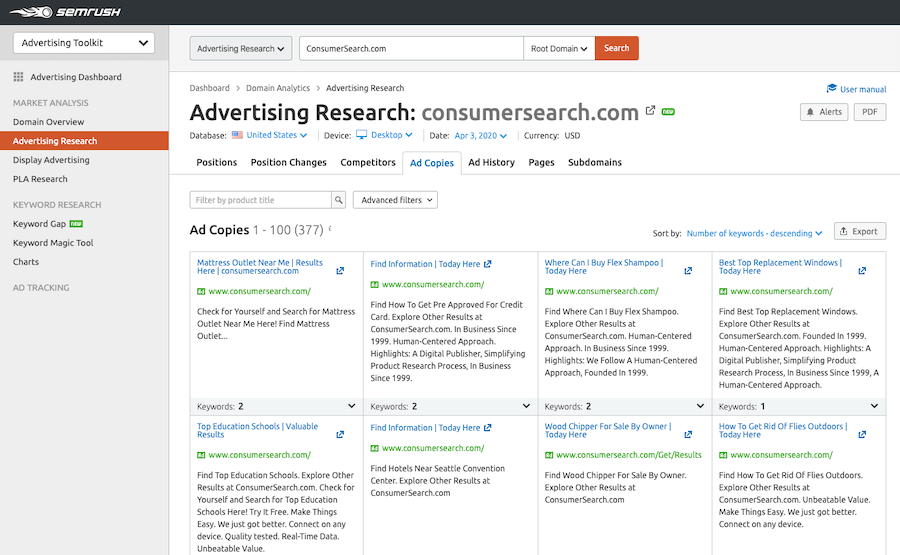Open external link for Where Can I Buy Flex Shampoo ad
900x555 pixels.
(688, 270)
